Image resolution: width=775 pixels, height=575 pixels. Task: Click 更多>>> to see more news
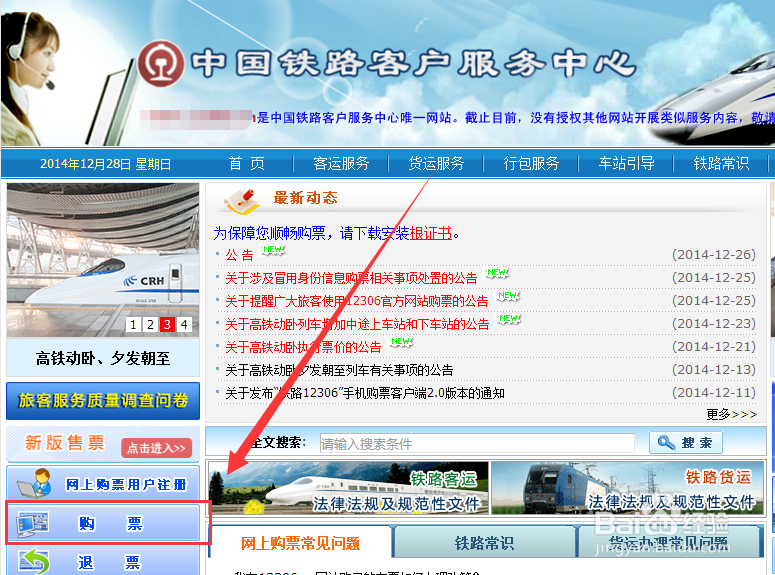click(x=732, y=414)
